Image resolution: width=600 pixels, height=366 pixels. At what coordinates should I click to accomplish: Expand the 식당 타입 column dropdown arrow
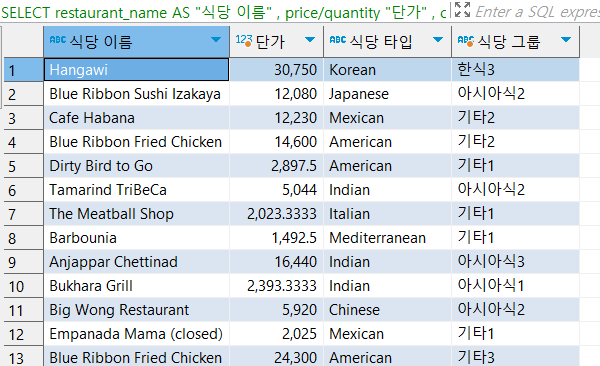(x=438, y=39)
